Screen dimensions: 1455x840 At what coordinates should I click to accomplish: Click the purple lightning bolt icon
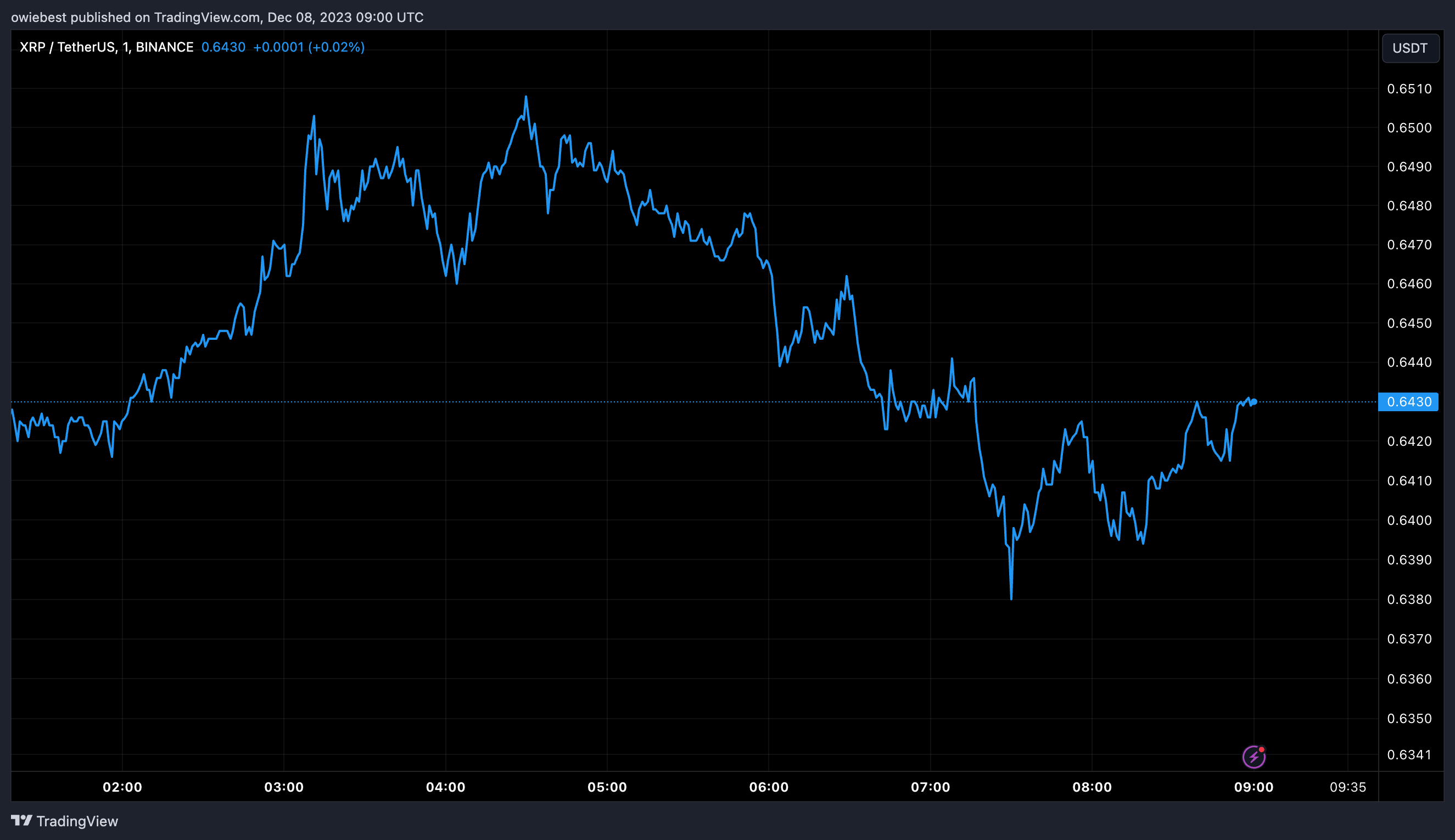coord(1253,757)
